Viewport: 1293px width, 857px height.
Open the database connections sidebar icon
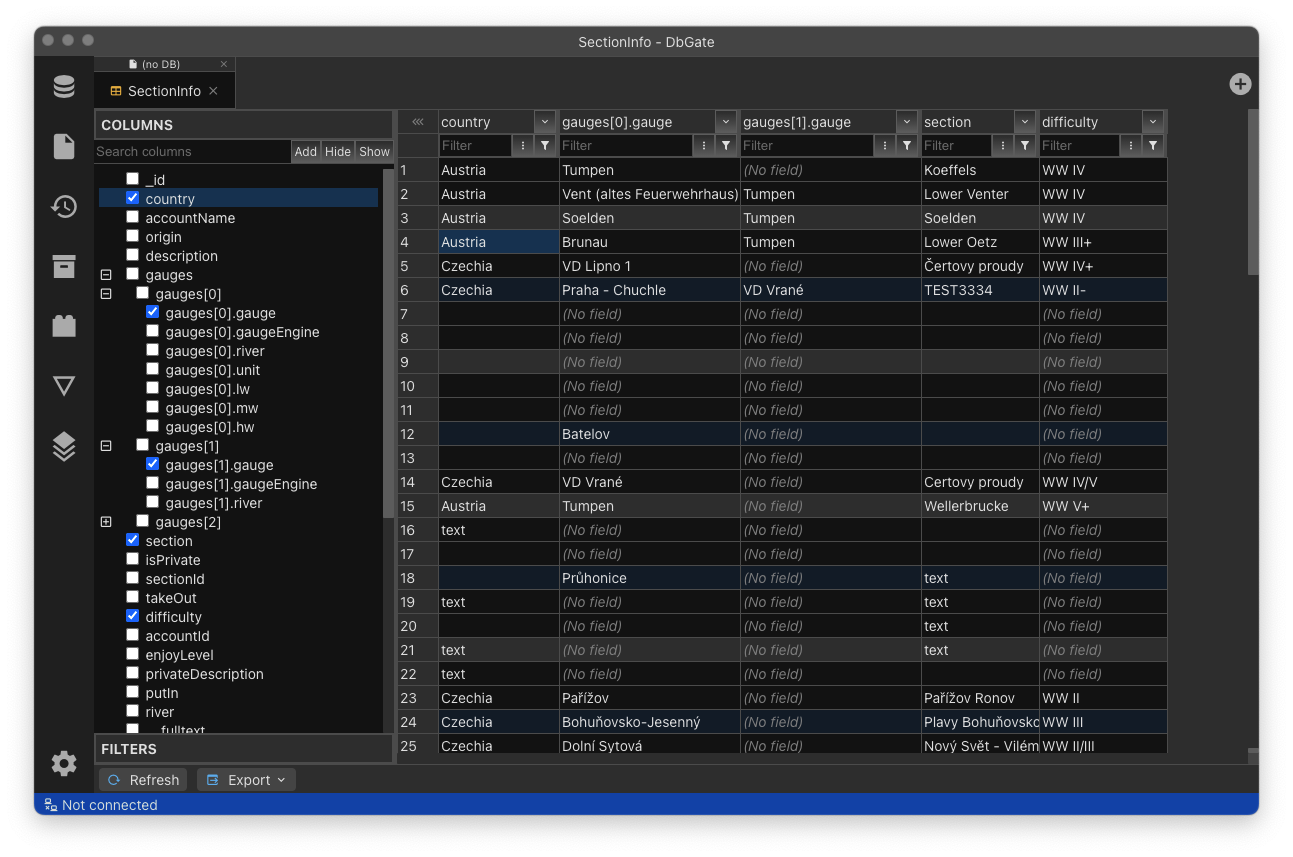click(x=64, y=87)
